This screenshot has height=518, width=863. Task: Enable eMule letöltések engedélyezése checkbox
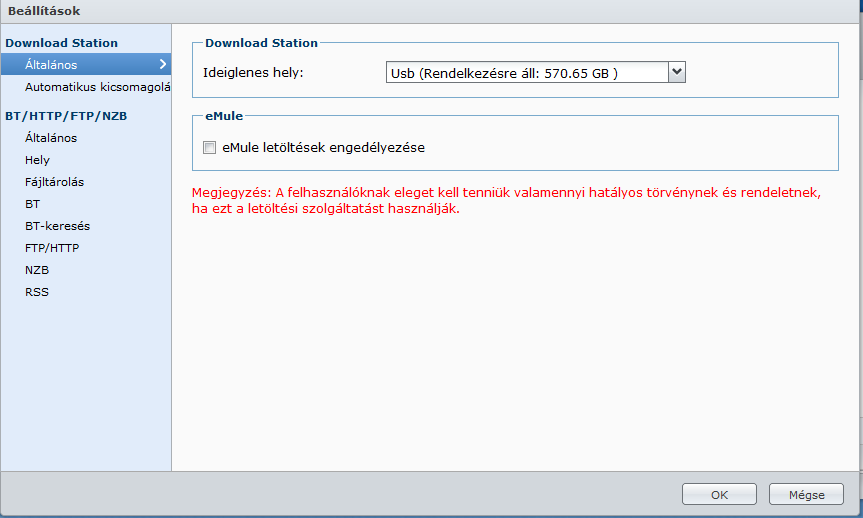[x=209, y=148]
